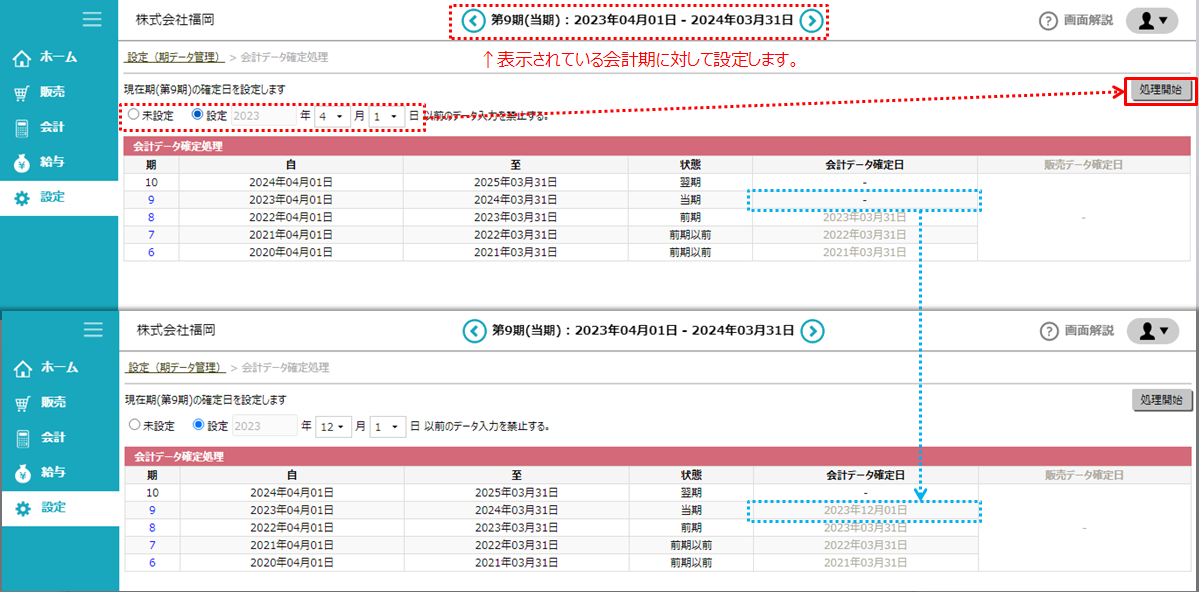Select the 設定 radio button in upper panel
Screen dimensions: 1199x592
point(197,115)
